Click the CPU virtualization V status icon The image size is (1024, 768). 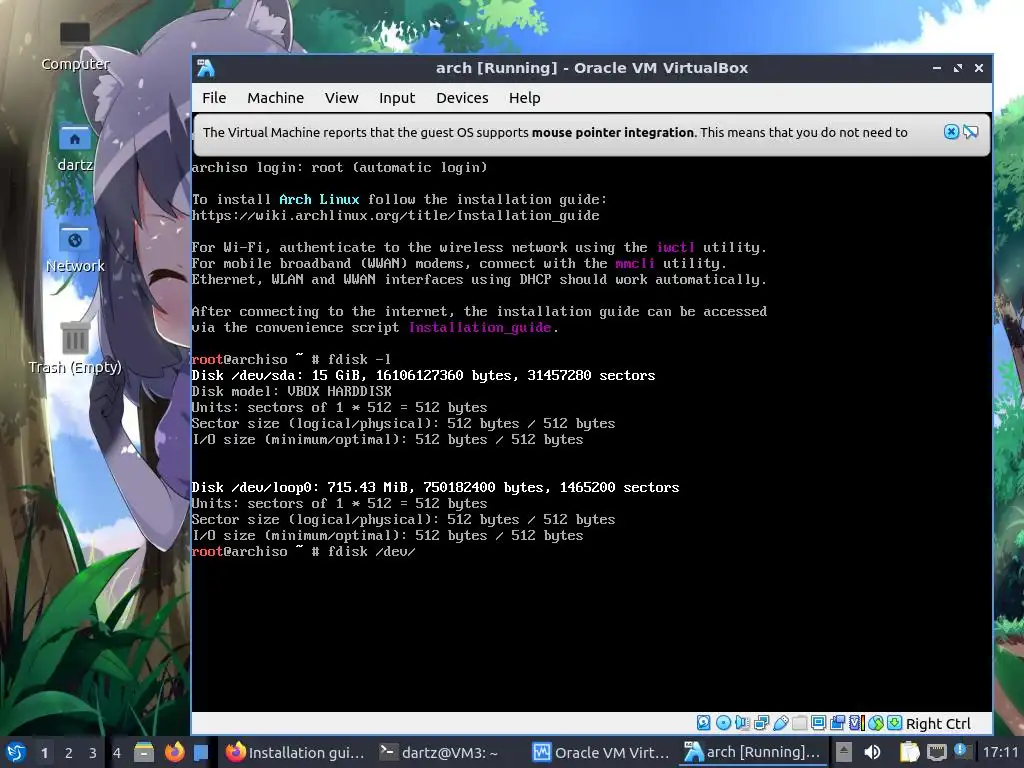[857, 722]
